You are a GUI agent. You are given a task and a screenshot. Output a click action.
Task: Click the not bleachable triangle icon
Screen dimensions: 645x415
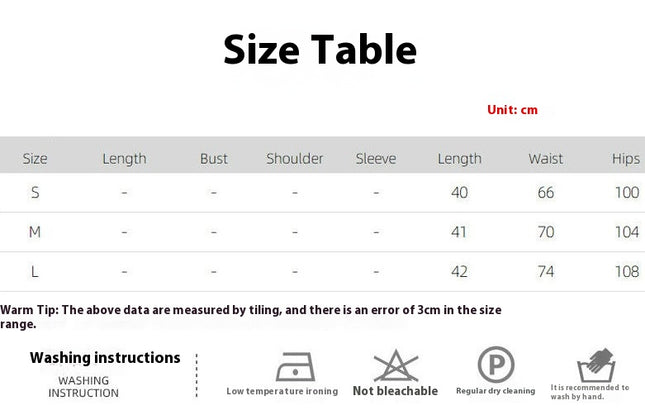396,366
